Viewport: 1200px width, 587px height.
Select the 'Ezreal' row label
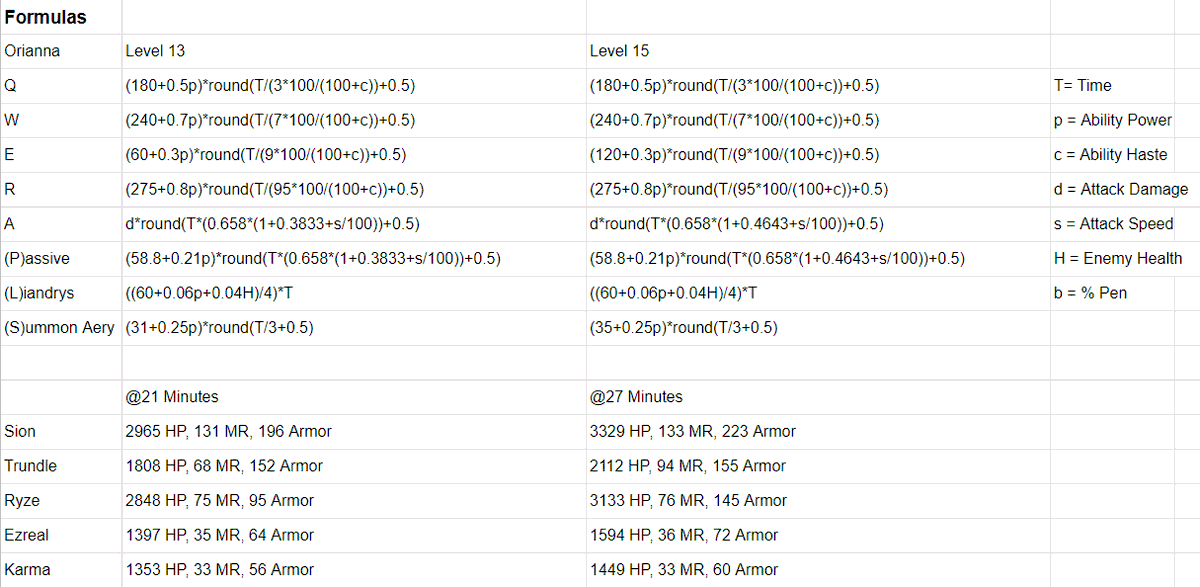(60, 535)
